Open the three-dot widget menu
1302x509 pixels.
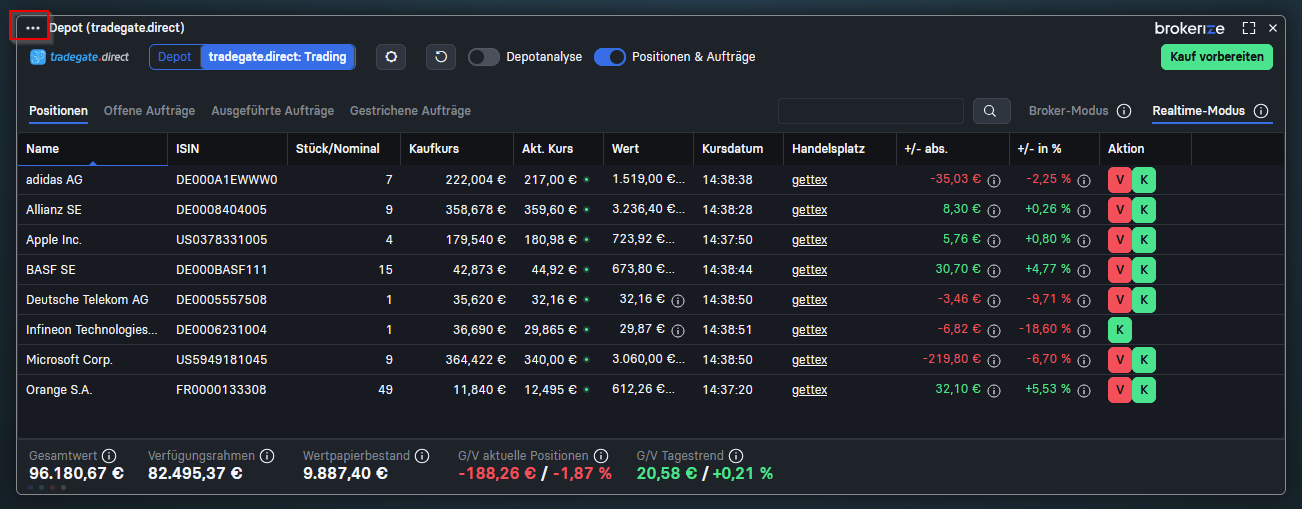pyautogui.click(x=33, y=28)
